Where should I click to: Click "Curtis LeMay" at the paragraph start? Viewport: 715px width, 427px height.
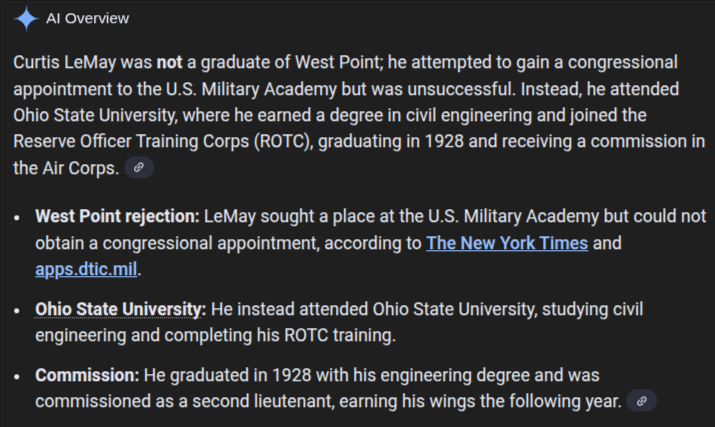(57, 62)
